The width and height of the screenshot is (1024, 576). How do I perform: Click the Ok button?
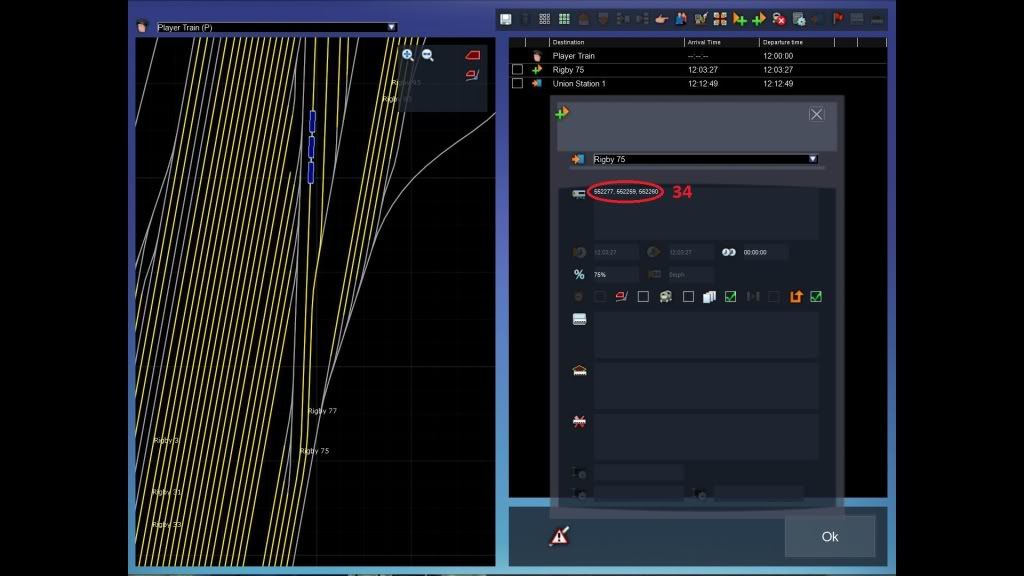[829, 536]
